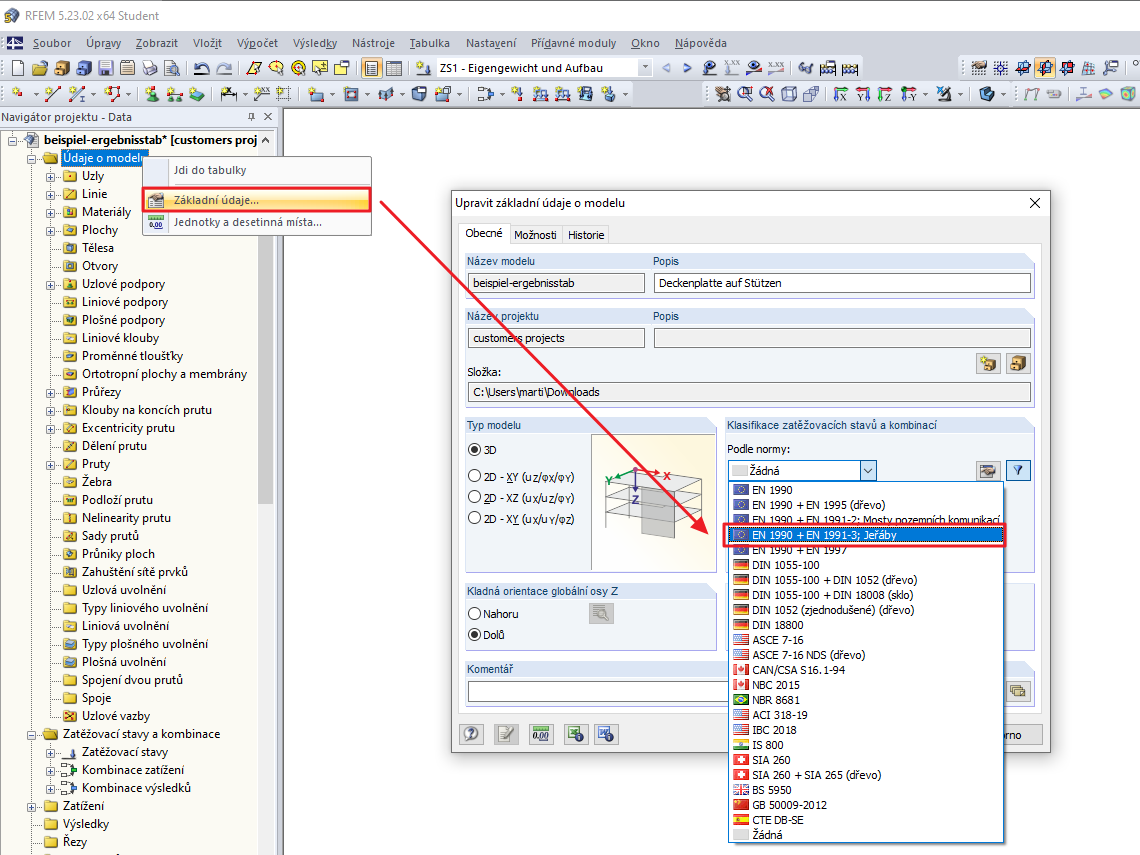The image size is (1140, 855).
Task: Toggle wireframe display model icon
Action: pos(789,94)
